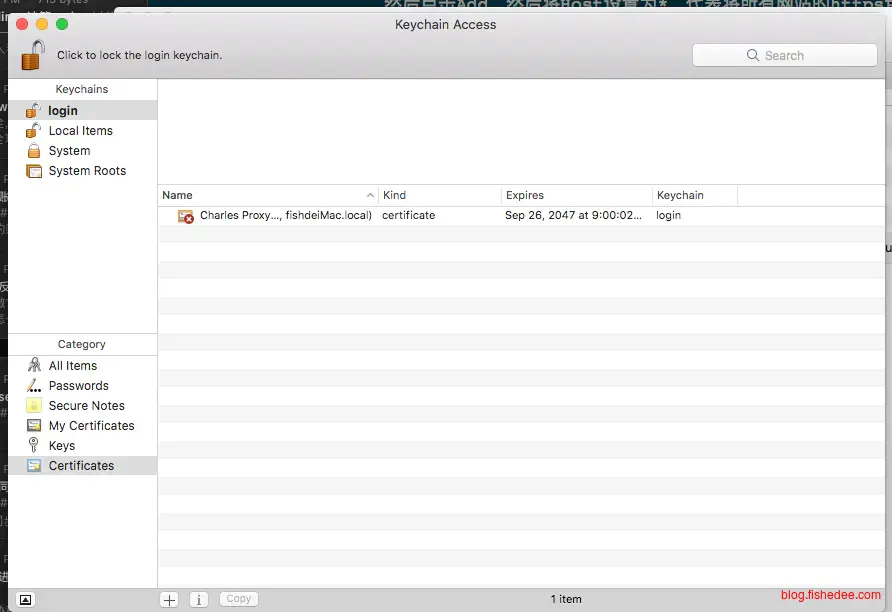The height and width of the screenshot is (612, 892).
Task: Toggle the preview pane icon at bottom-left
Action: pyautogui.click(x=26, y=599)
